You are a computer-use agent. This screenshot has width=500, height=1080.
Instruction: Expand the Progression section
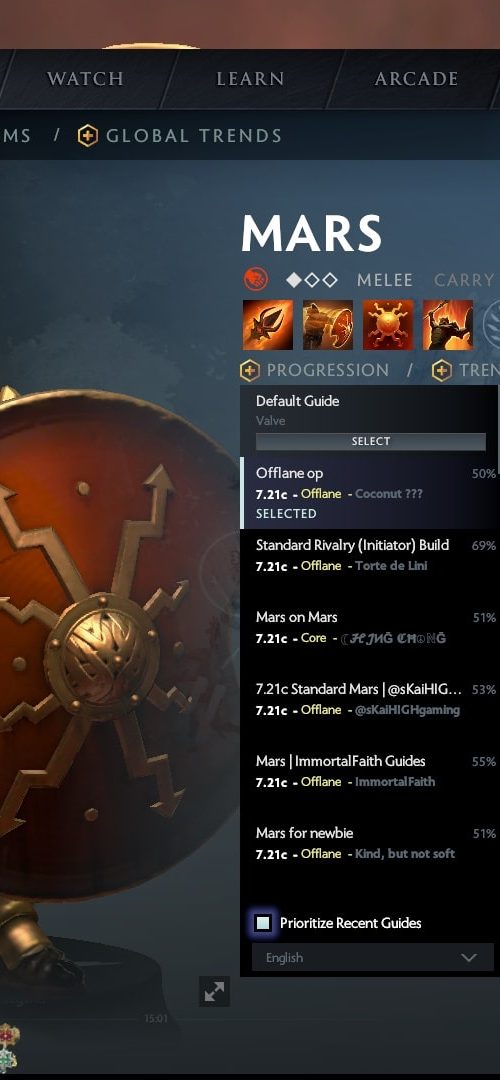click(327, 371)
